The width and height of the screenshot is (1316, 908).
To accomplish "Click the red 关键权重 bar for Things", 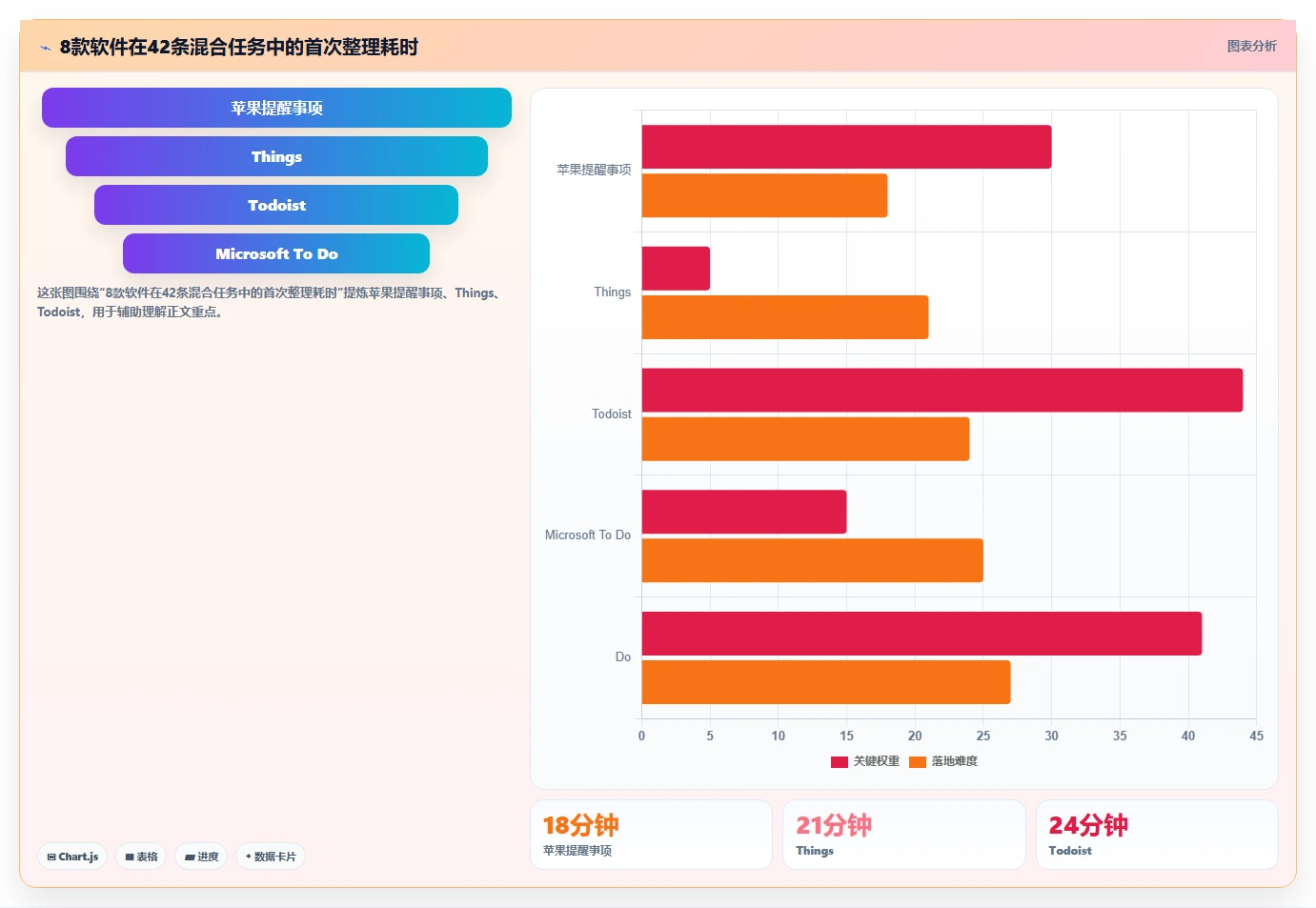I will [676, 269].
